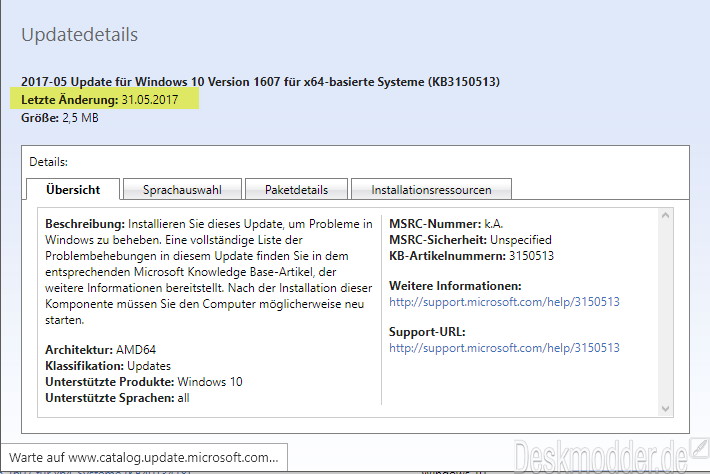710x474 pixels.
Task: Click the MSRC-Nummer k.A. line
Action: coord(446,224)
